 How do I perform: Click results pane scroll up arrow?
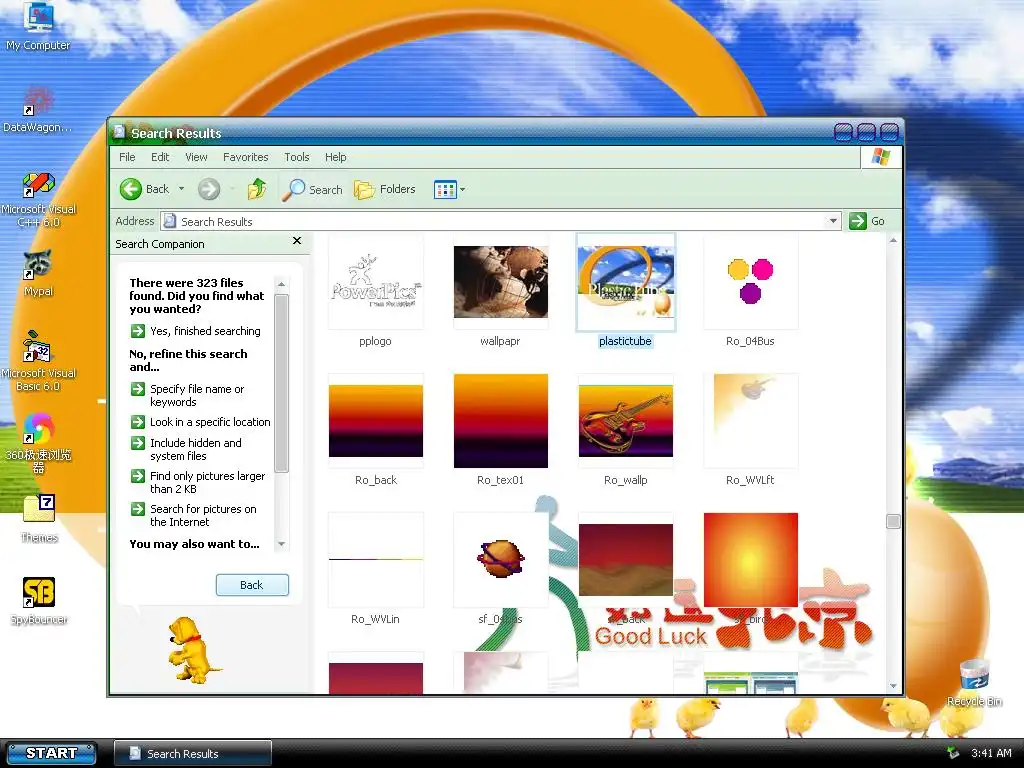click(x=893, y=241)
